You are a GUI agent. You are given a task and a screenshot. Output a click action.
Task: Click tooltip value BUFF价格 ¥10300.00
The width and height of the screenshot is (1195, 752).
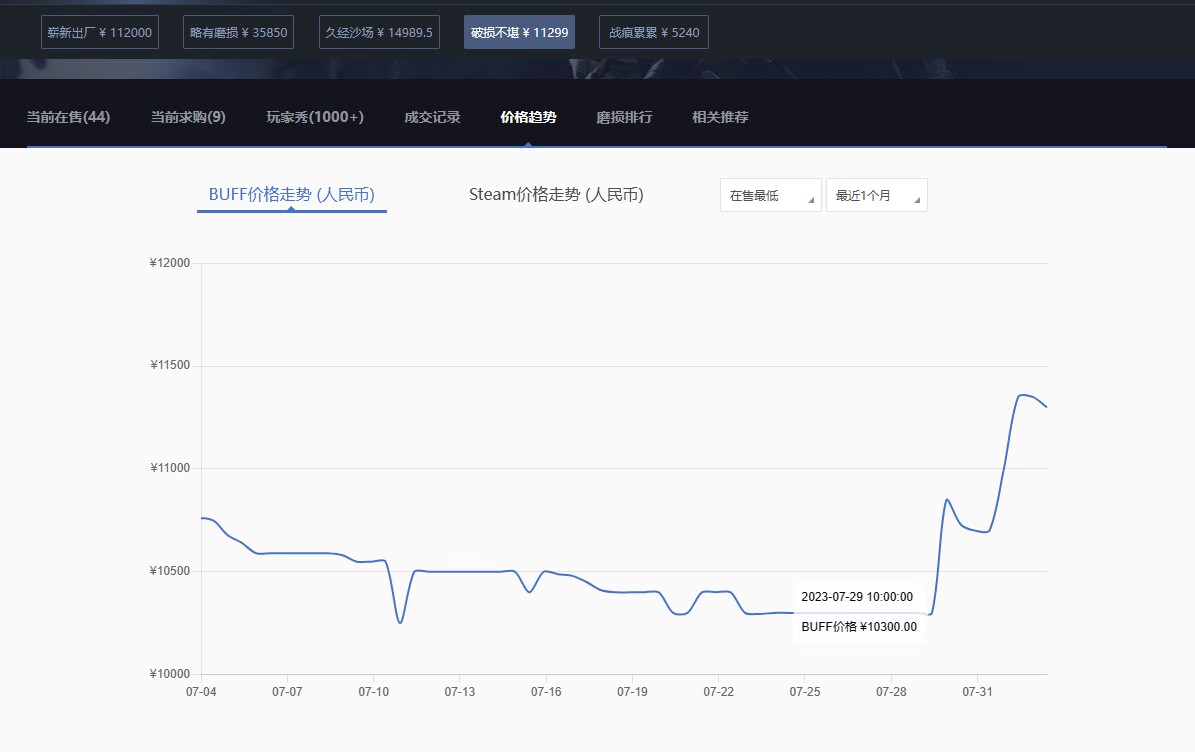859,627
